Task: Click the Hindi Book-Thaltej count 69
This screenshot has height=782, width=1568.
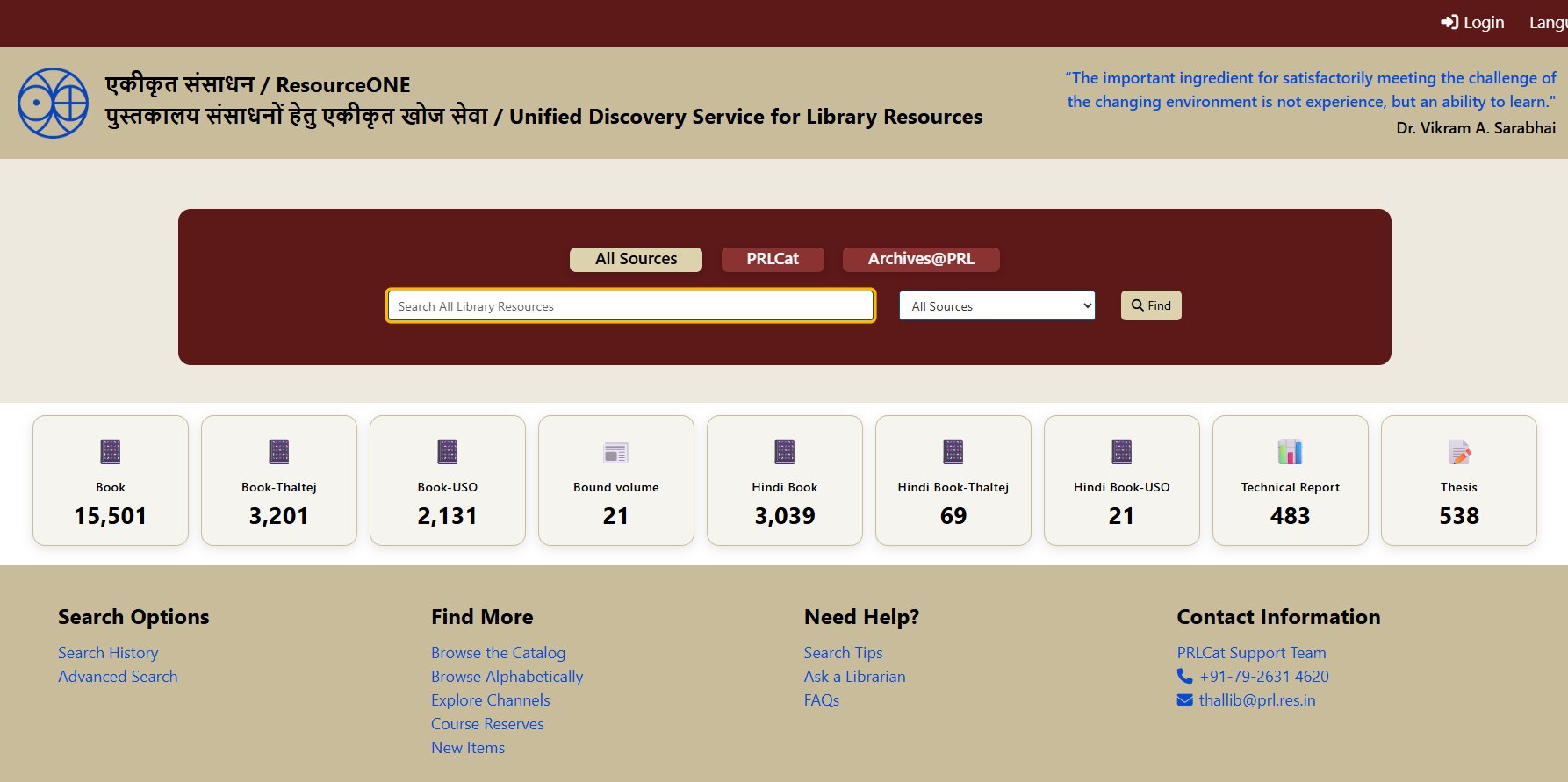Action: (953, 516)
